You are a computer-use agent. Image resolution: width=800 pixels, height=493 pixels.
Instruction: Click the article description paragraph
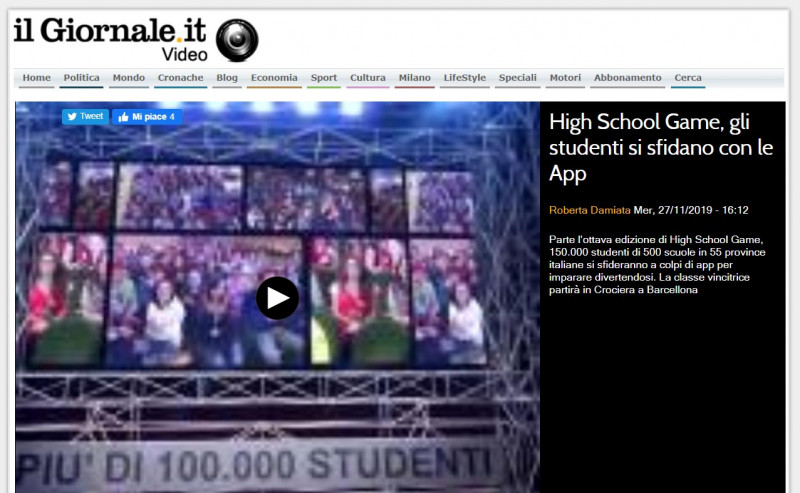point(657,264)
